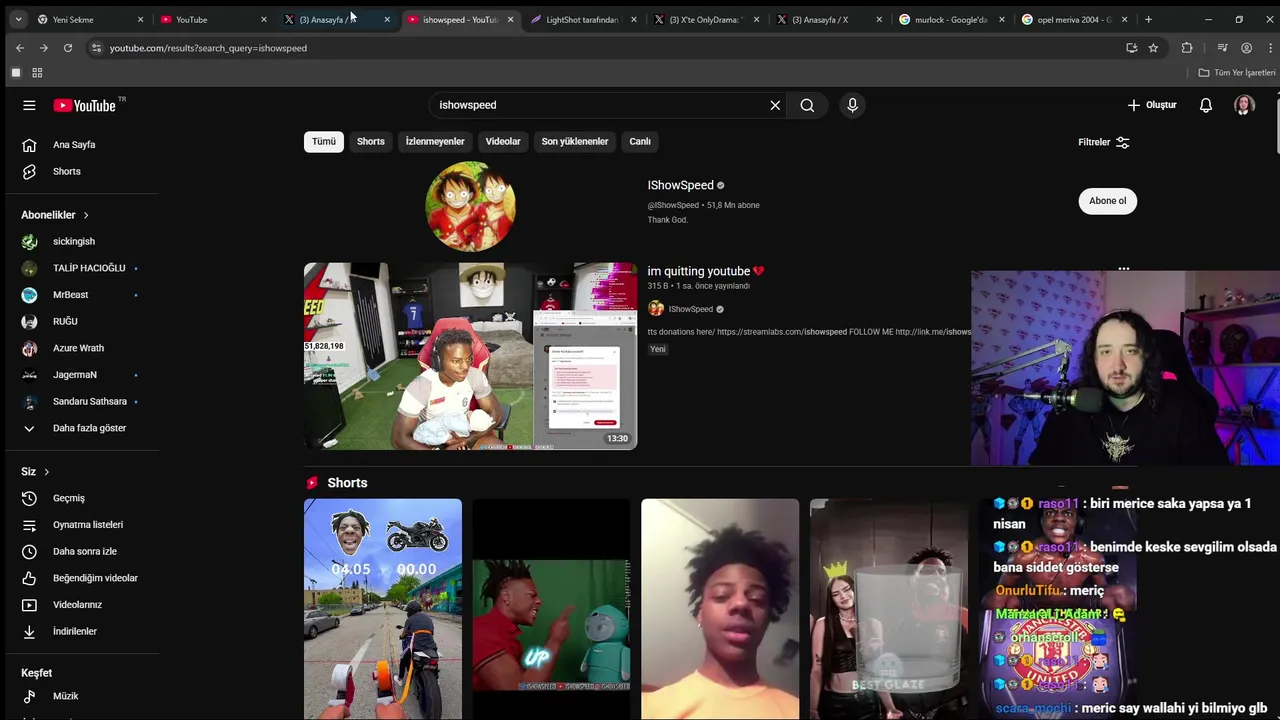Screen dimensions: 1280x720
Task: Click the YouTube logo
Action: point(86,105)
